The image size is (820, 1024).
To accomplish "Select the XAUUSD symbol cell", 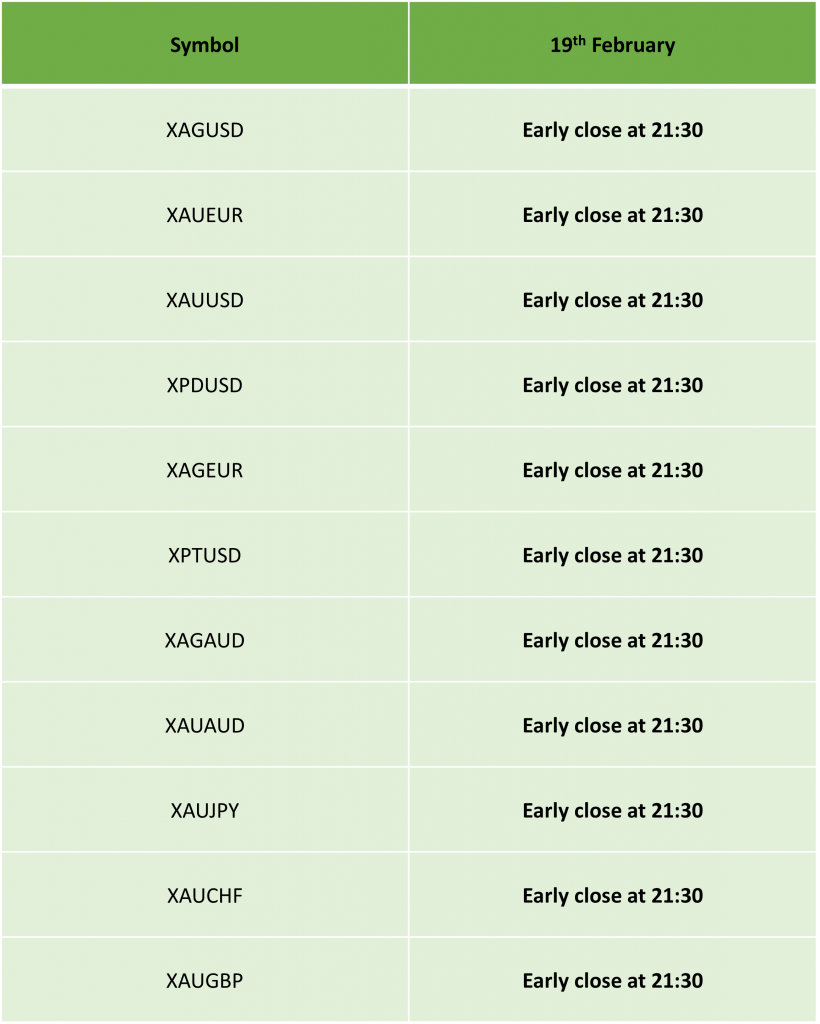I will pos(204,300).
